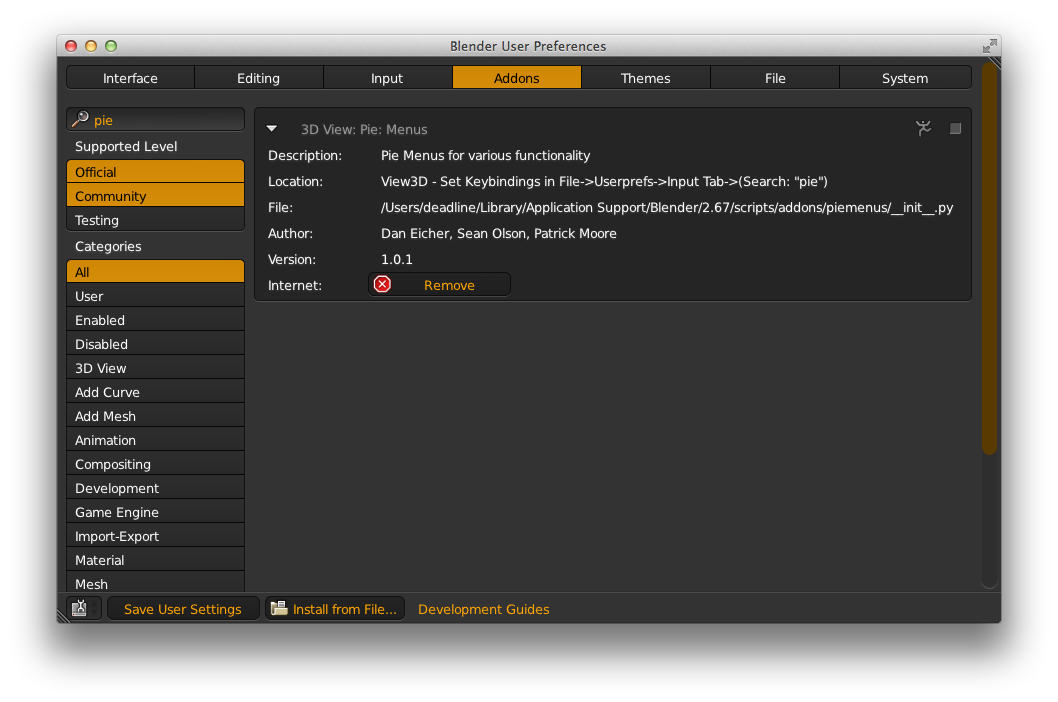Click the area split corner widget at bottom-left

(x=63, y=615)
